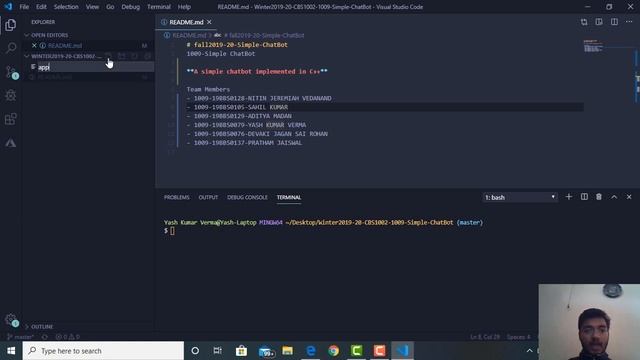640x360 pixels.
Task: Click the triangle extension icon in activity bar
Action: pyautogui.click(x=11, y=142)
